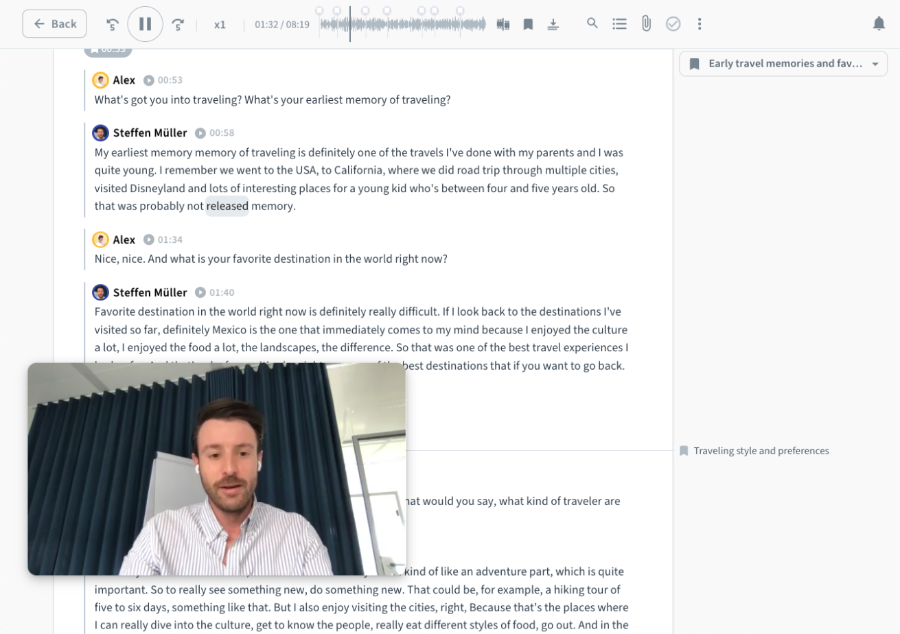Skip forward 5 seconds in recording
Screen dimensions: 900x634
click(x=178, y=24)
